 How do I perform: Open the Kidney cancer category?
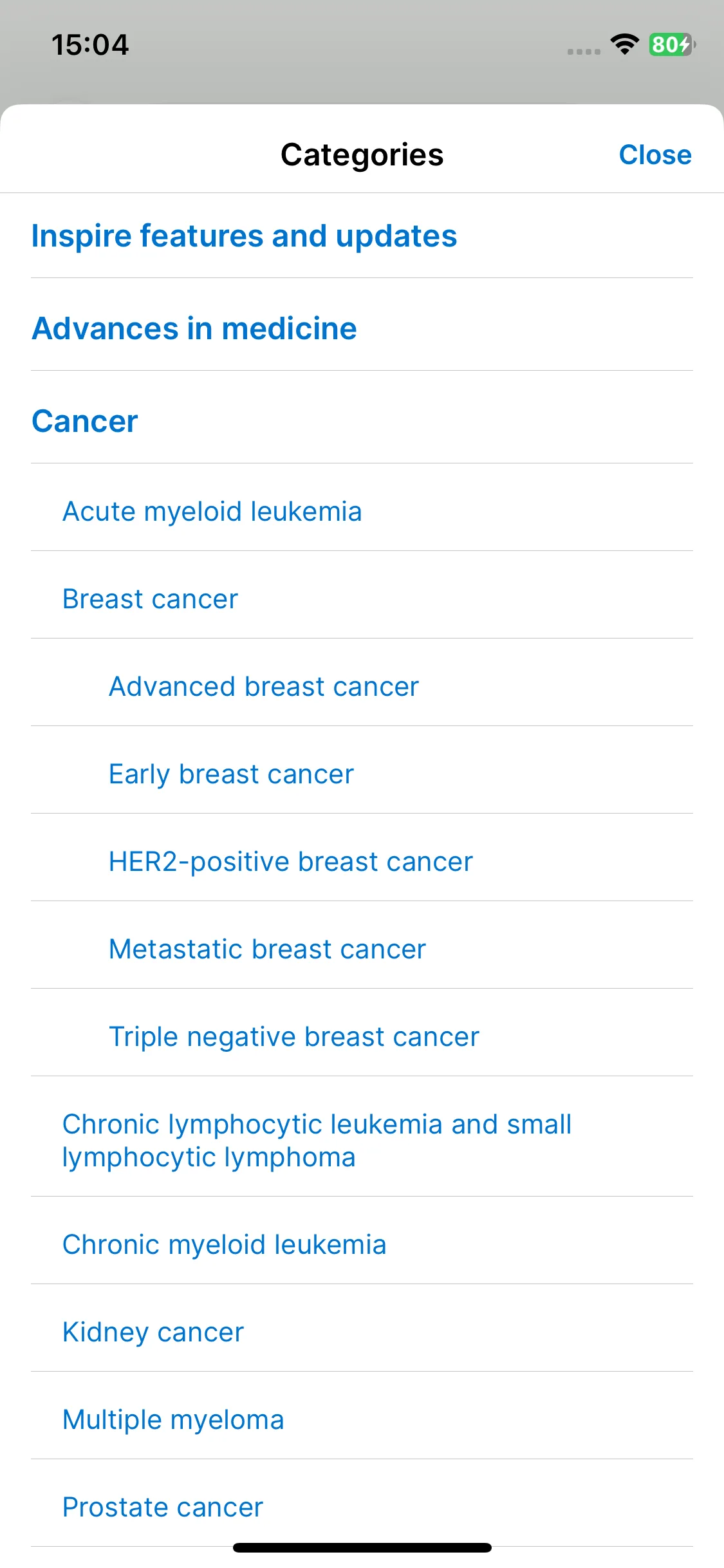[362, 1332]
